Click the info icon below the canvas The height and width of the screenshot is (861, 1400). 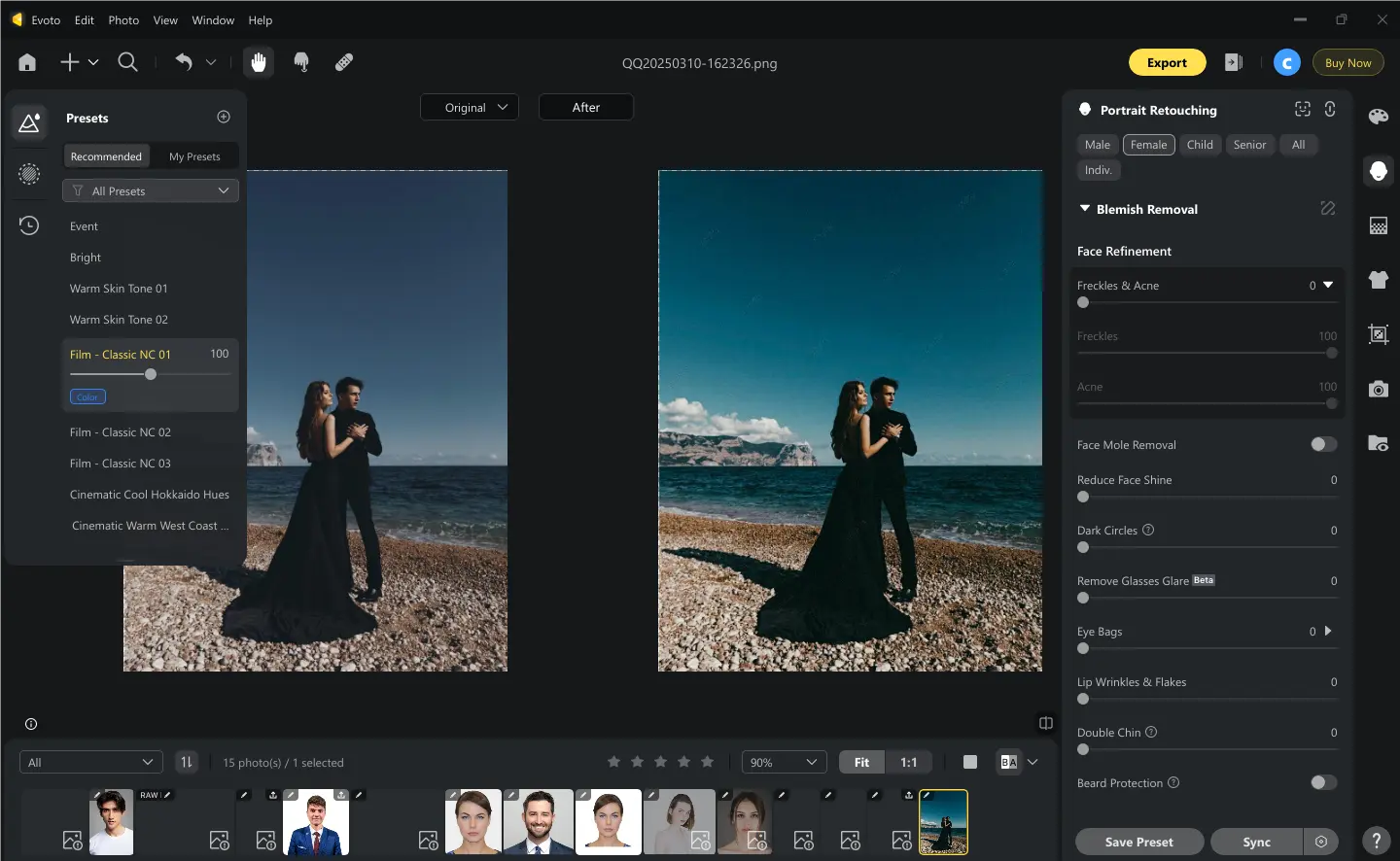coord(31,724)
